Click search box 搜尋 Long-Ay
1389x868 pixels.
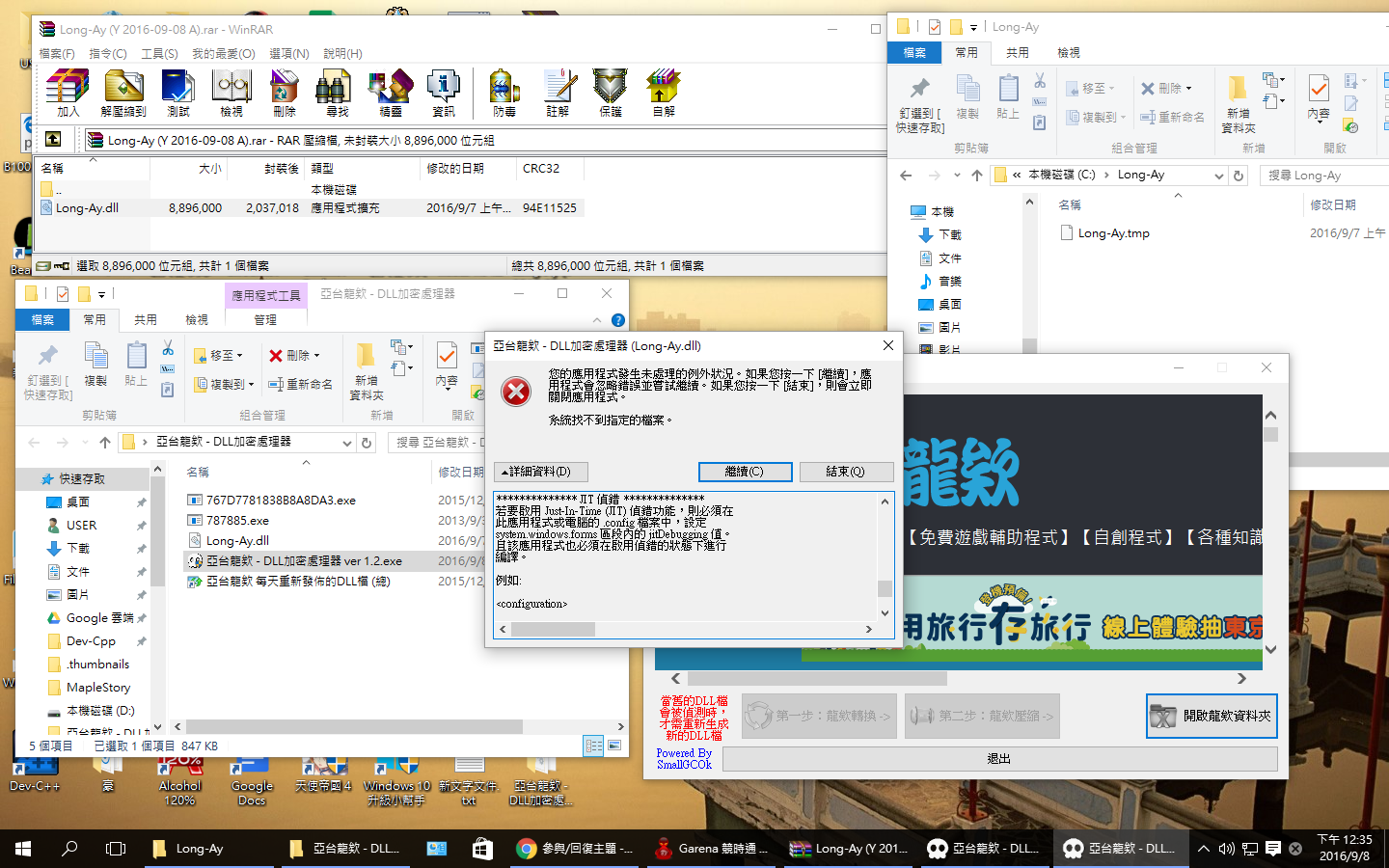coord(1323,176)
